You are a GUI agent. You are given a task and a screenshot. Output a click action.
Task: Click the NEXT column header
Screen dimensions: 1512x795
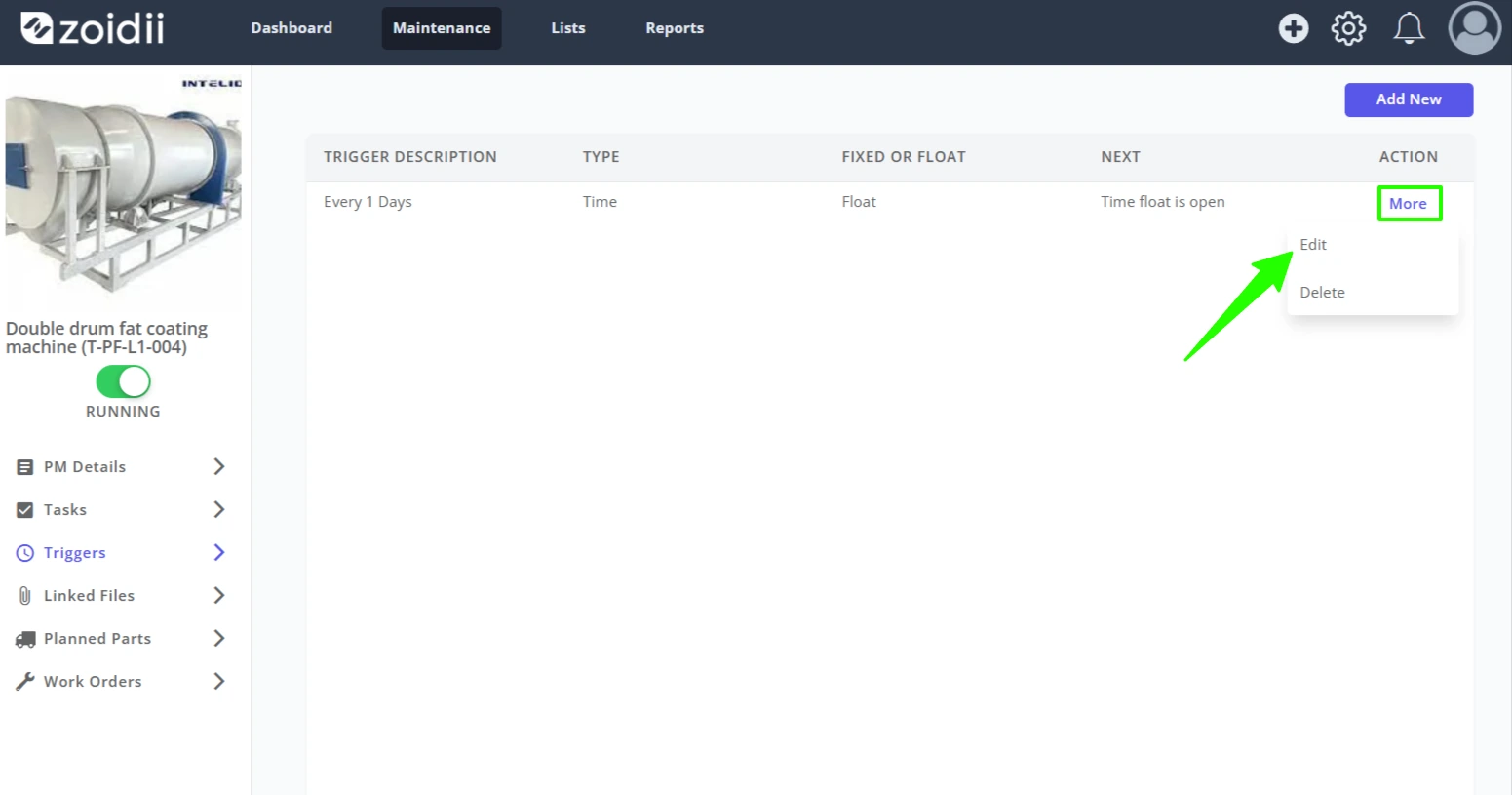[x=1121, y=157]
